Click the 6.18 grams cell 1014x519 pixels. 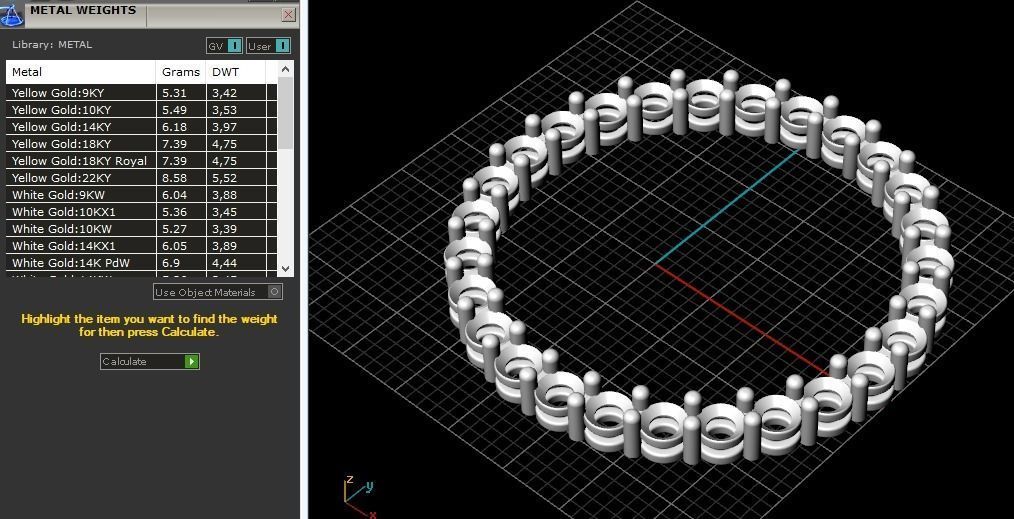pyautogui.click(x=181, y=127)
